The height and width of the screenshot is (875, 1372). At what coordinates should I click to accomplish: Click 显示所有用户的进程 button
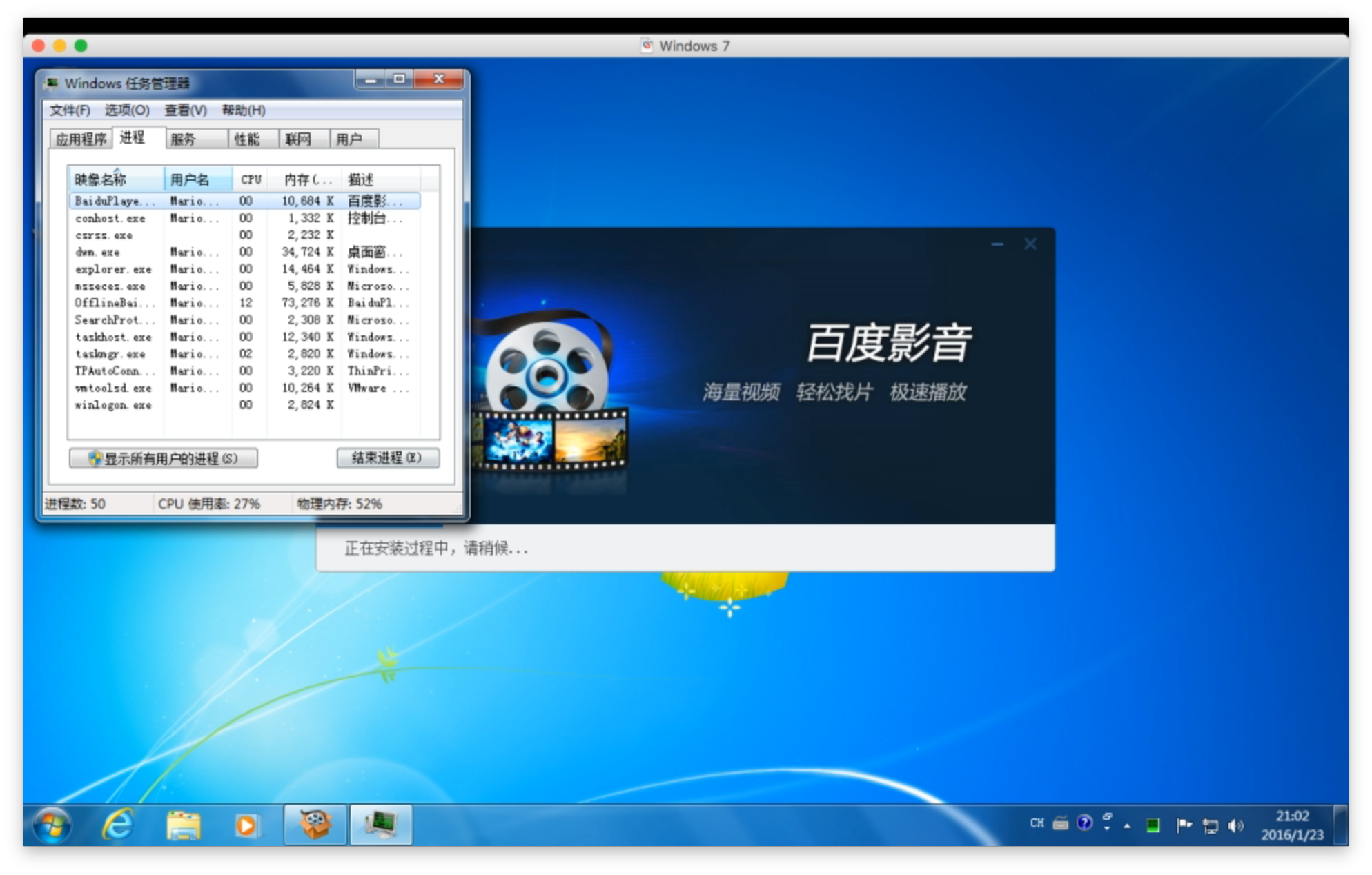[164, 459]
